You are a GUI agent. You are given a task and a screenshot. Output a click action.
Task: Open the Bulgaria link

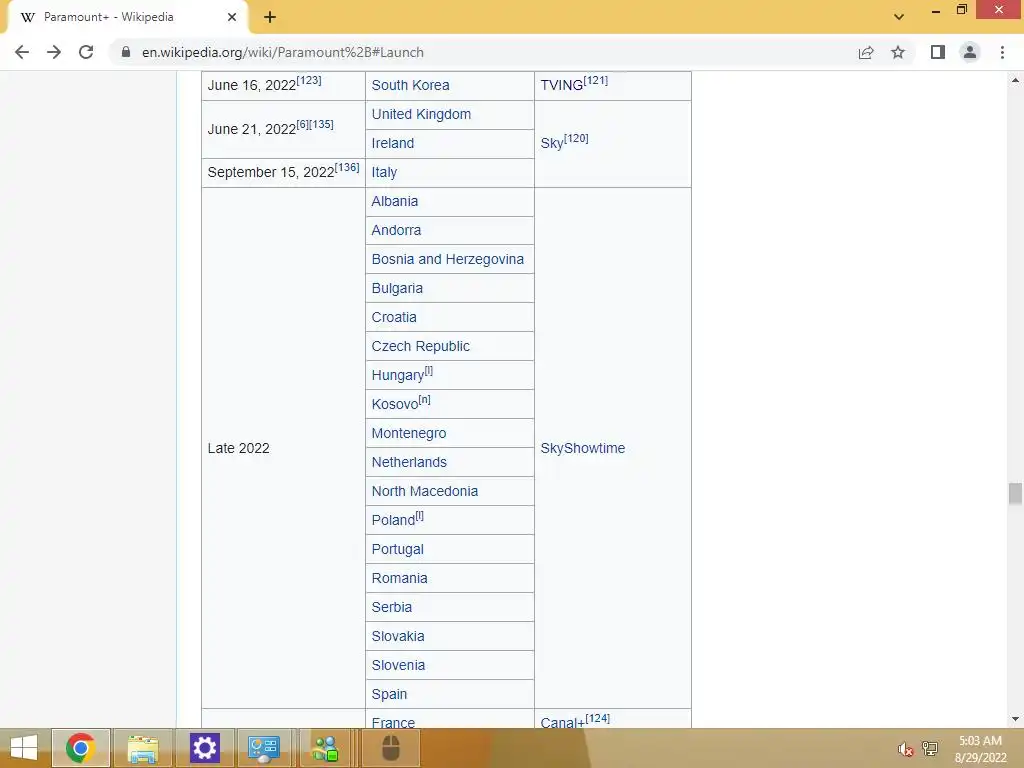(x=397, y=288)
